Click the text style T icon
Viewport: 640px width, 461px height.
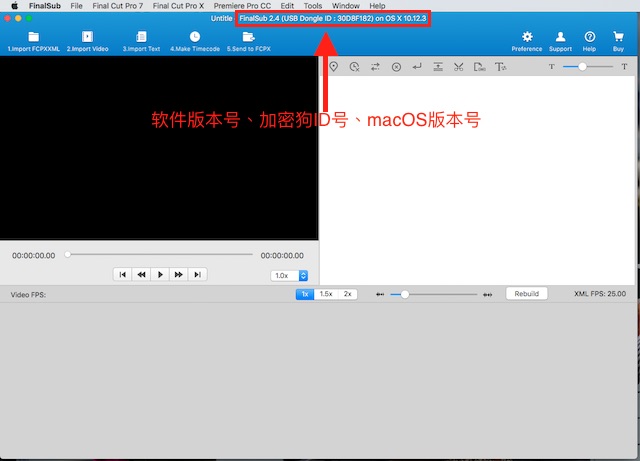pyautogui.click(x=501, y=67)
